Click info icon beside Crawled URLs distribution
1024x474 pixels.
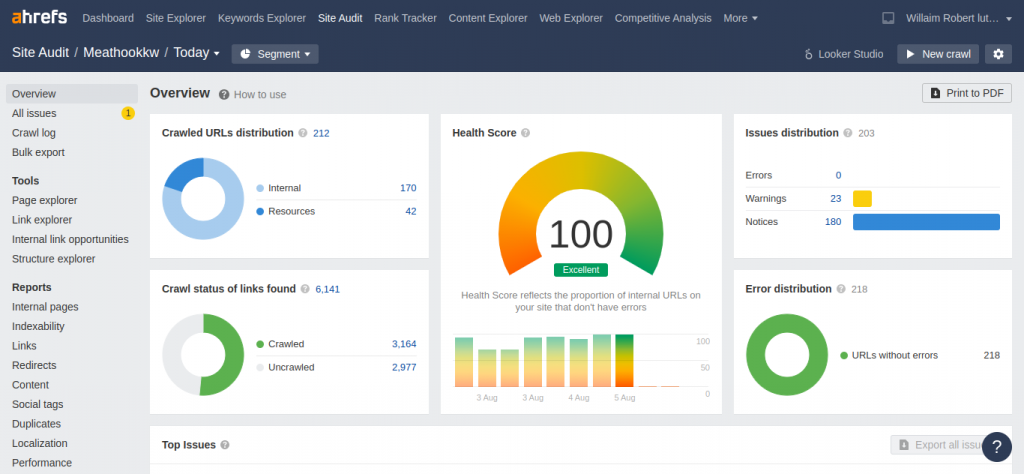point(302,133)
